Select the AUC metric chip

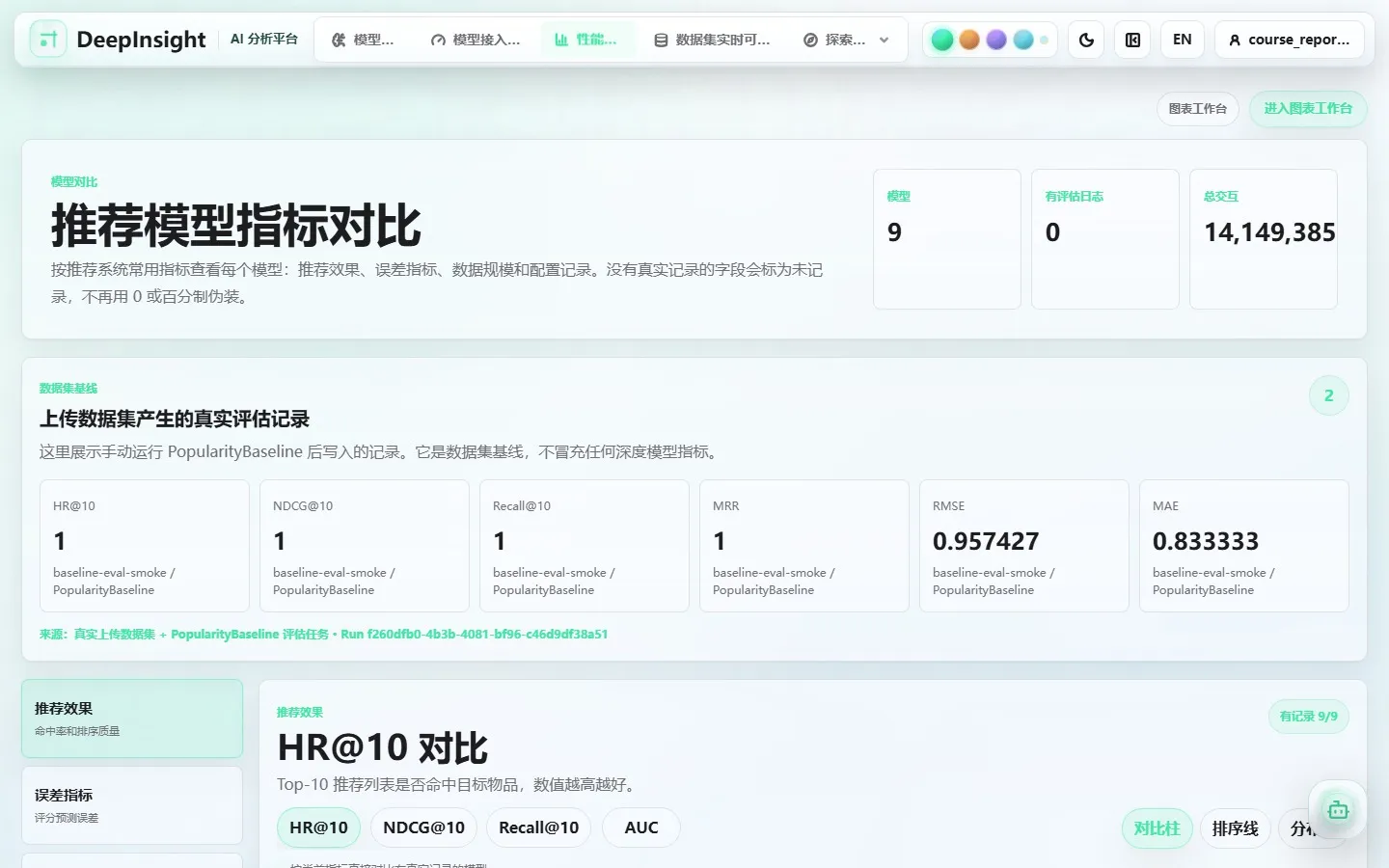(641, 827)
